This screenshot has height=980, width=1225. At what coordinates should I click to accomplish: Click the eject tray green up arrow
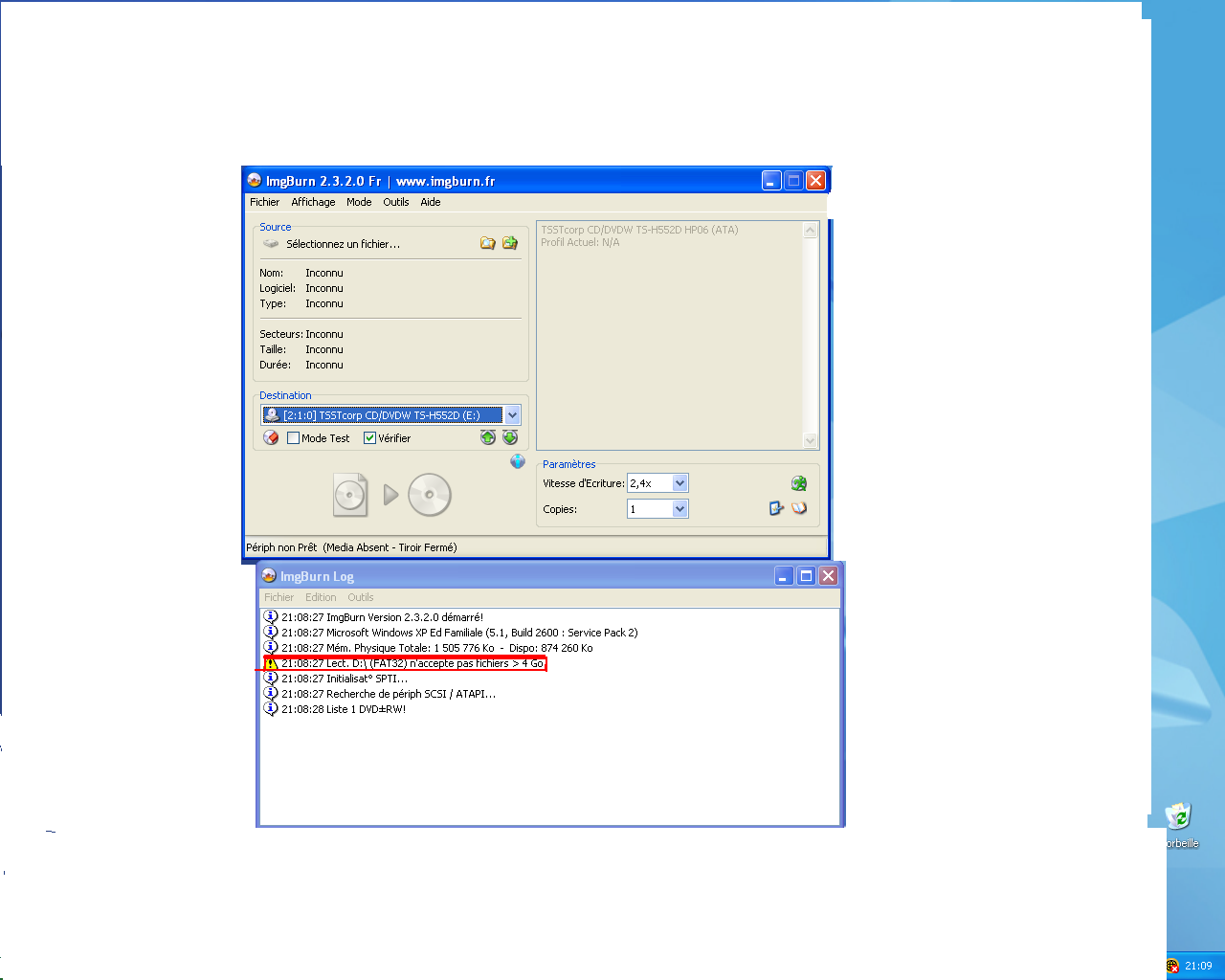(488, 437)
